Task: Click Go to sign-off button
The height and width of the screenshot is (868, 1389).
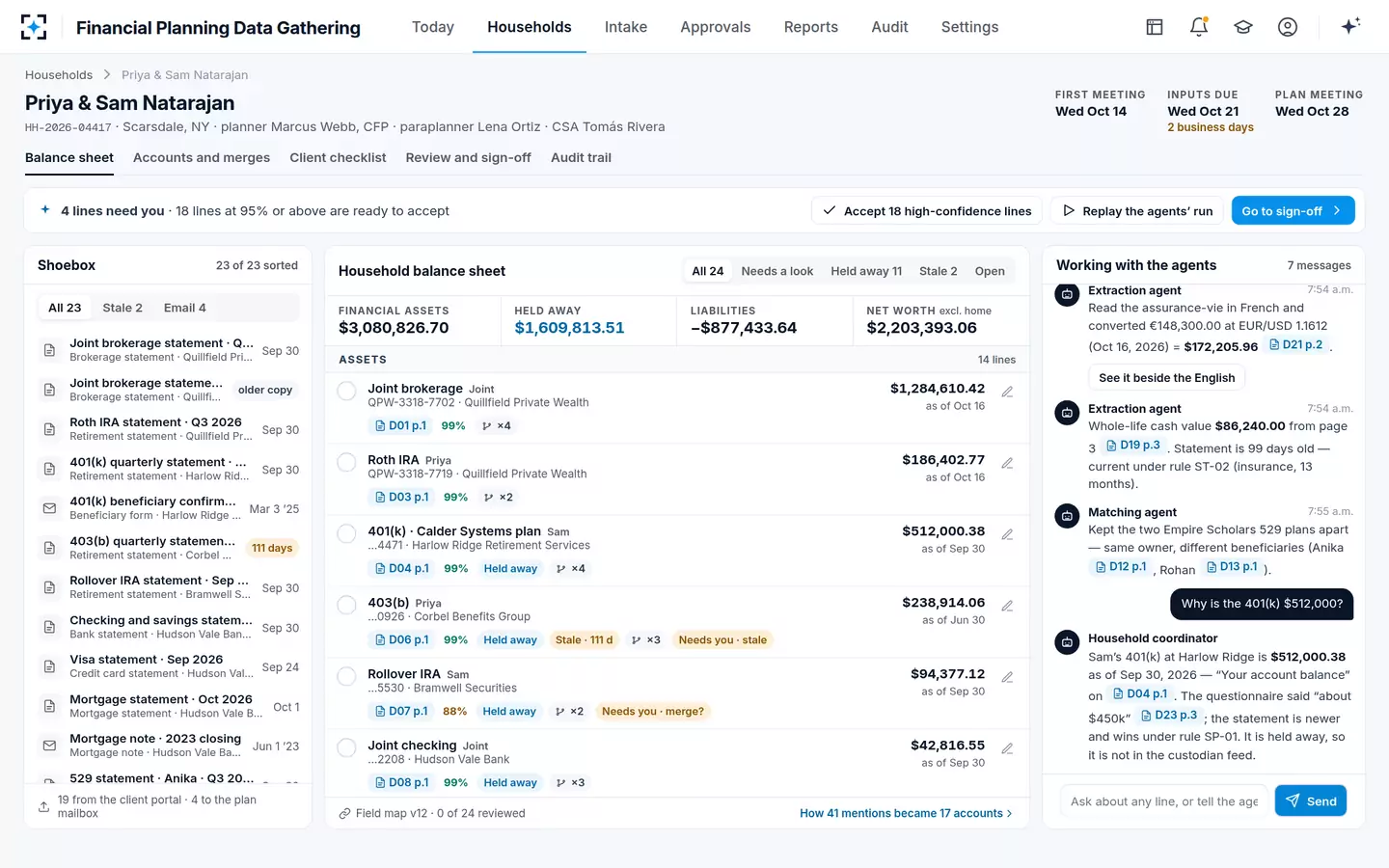Action: click(x=1293, y=210)
